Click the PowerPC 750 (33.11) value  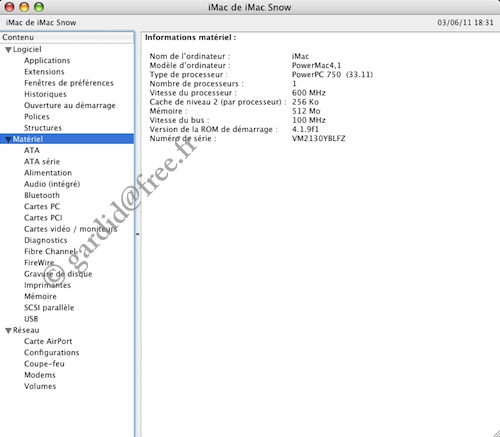(332, 75)
